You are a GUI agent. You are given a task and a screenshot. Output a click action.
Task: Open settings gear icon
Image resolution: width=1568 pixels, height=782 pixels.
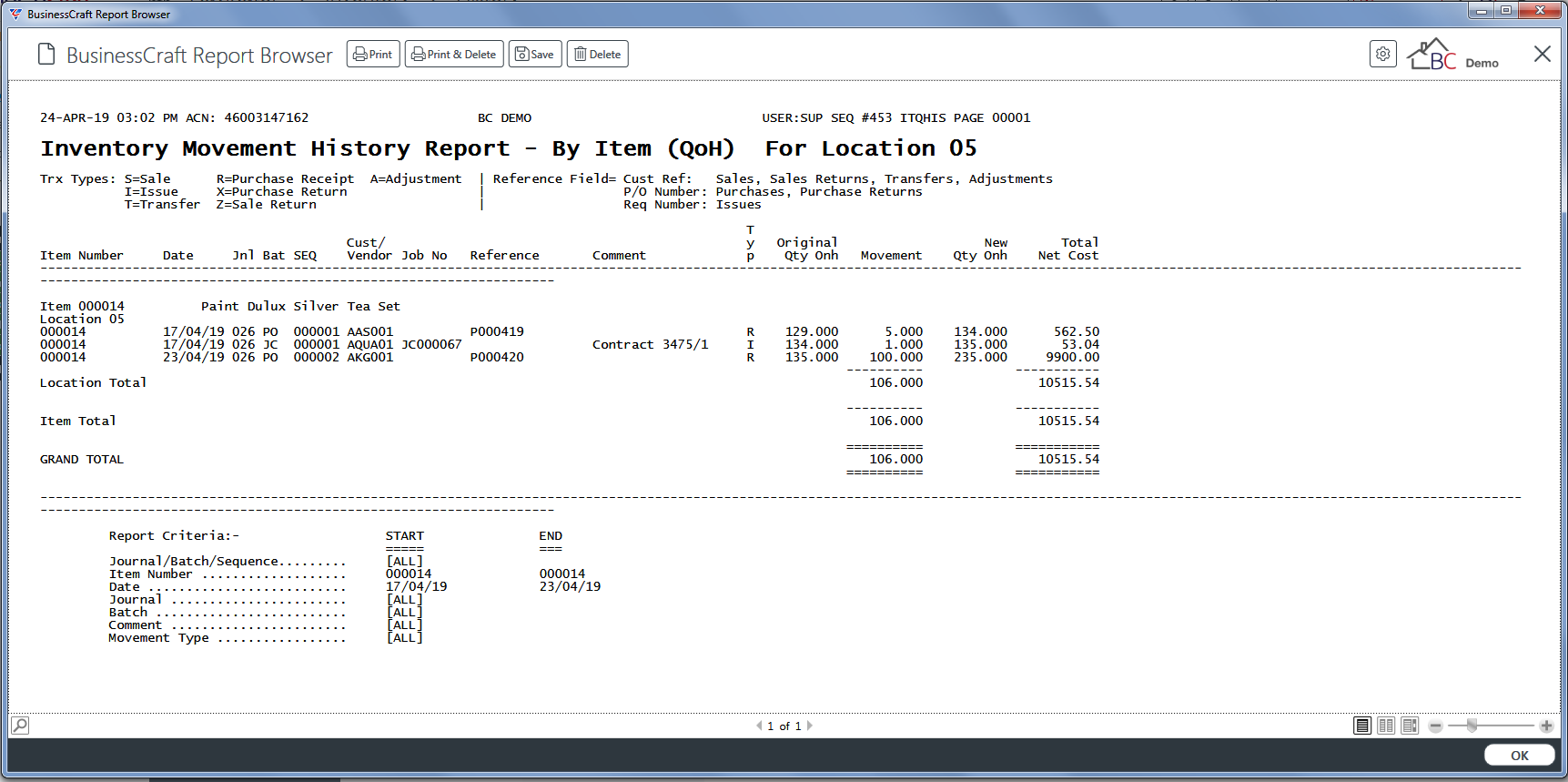(1383, 54)
